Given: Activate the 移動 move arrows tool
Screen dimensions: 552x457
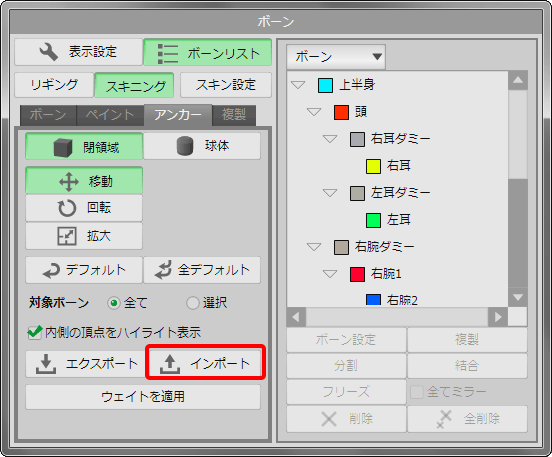Looking at the screenshot, I should (84, 181).
